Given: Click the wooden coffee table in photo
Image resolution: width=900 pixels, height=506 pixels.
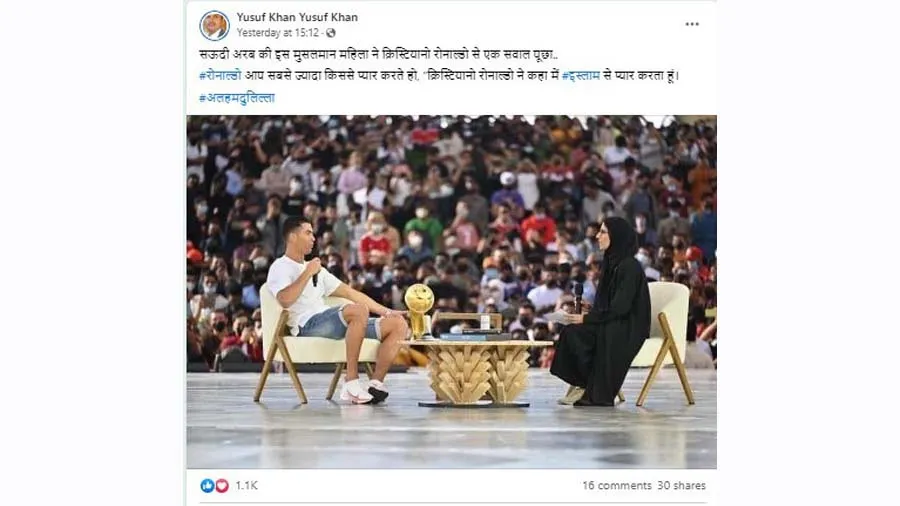Looking at the screenshot, I should 476,369.
